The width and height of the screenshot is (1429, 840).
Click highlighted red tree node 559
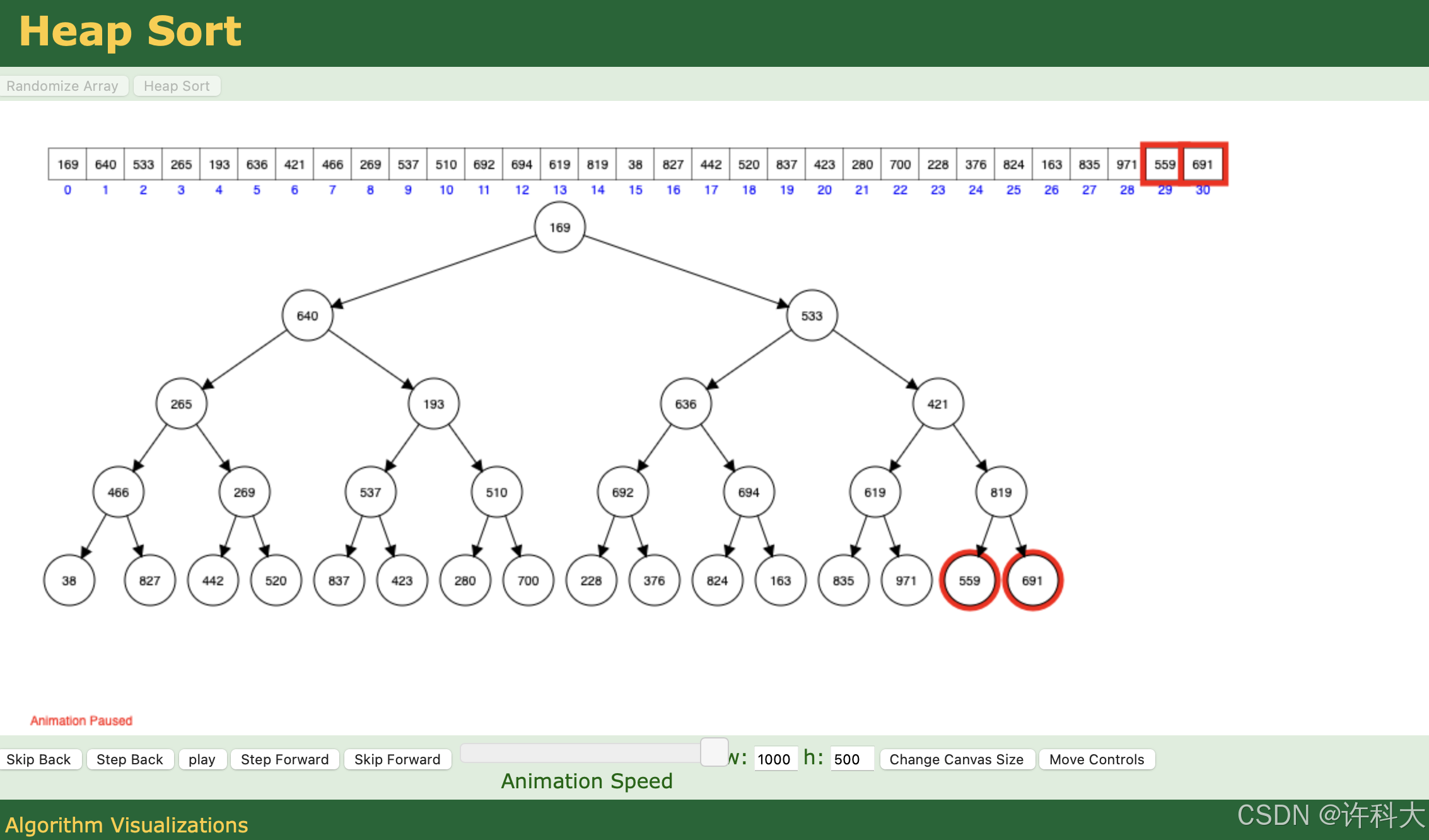click(x=969, y=580)
